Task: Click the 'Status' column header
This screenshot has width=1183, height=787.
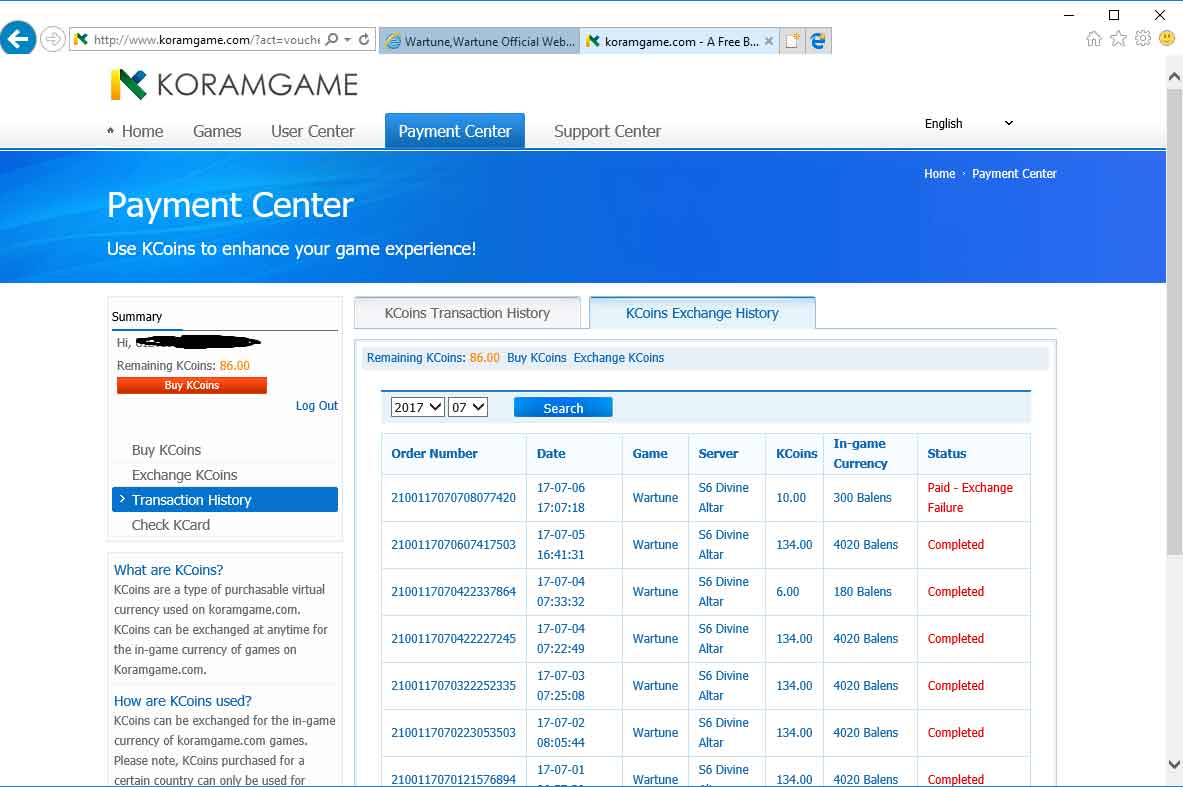Action: [x=946, y=453]
